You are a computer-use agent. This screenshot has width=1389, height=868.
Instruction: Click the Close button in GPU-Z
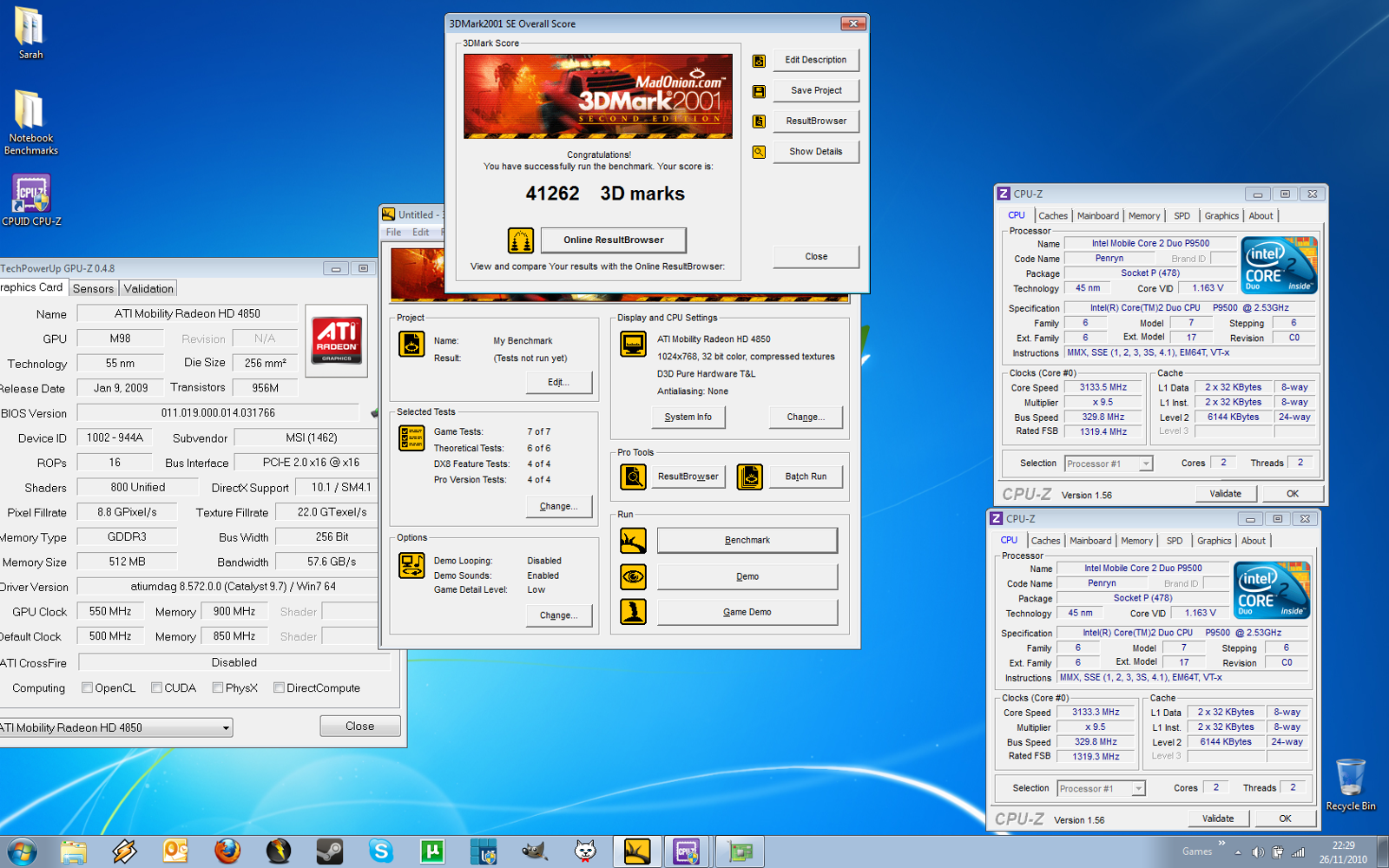click(360, 726)
